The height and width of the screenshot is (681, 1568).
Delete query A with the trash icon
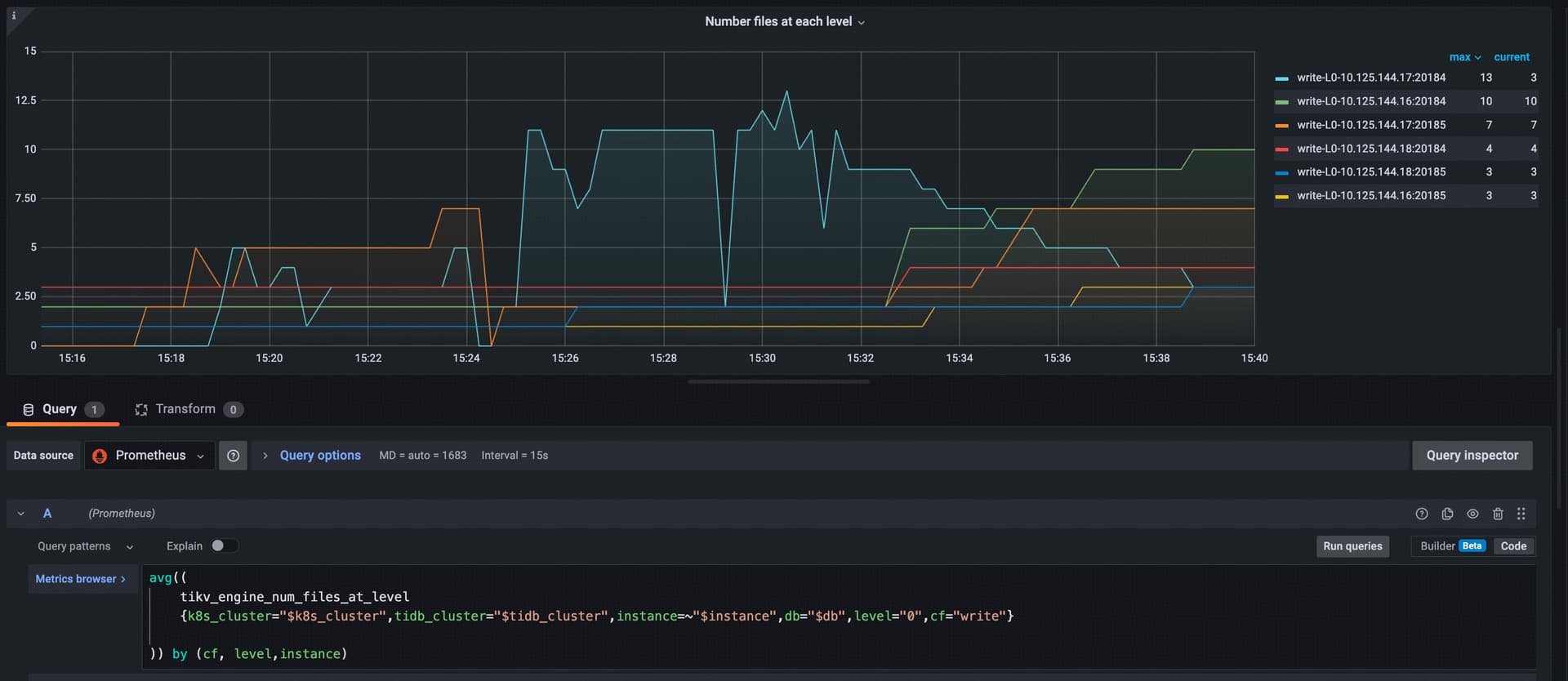[1498, 514]
